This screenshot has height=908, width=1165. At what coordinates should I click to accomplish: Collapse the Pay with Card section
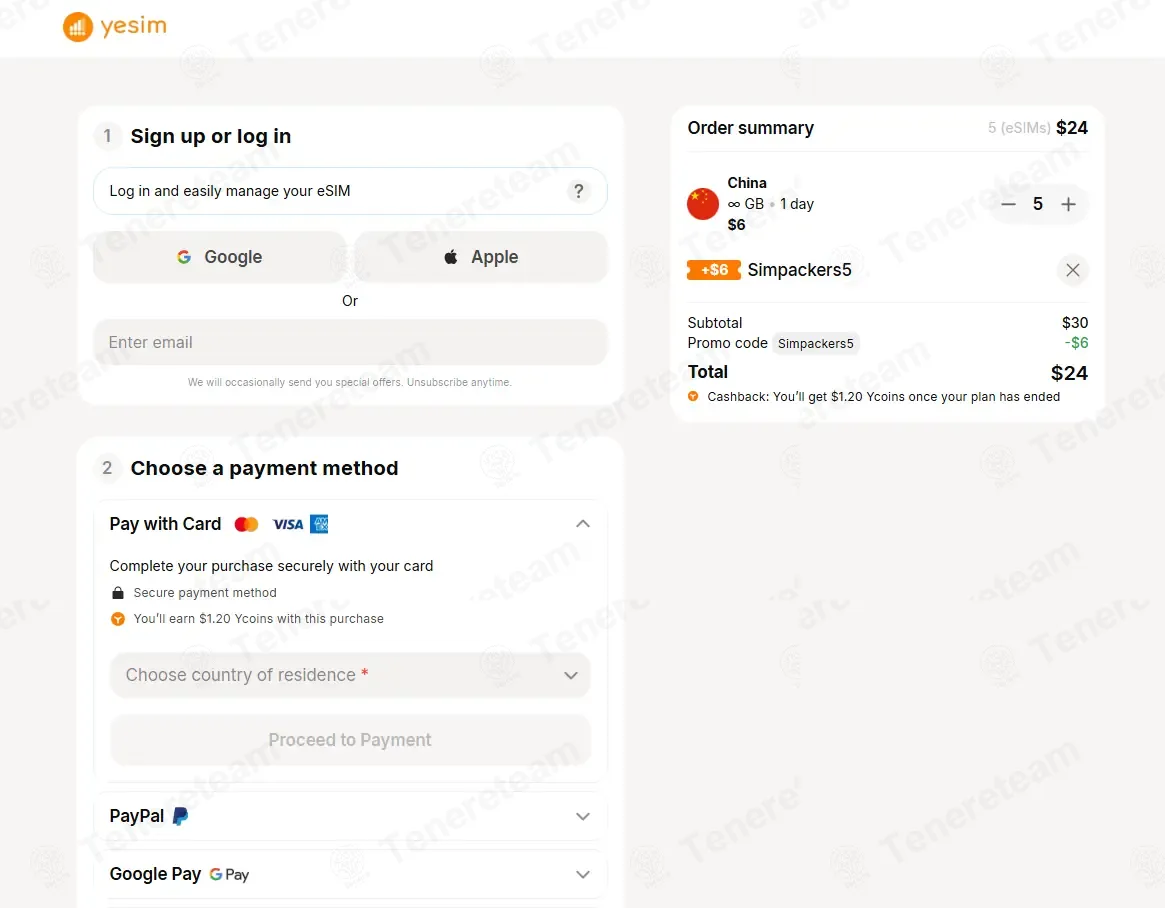click(x=582, y=524)
